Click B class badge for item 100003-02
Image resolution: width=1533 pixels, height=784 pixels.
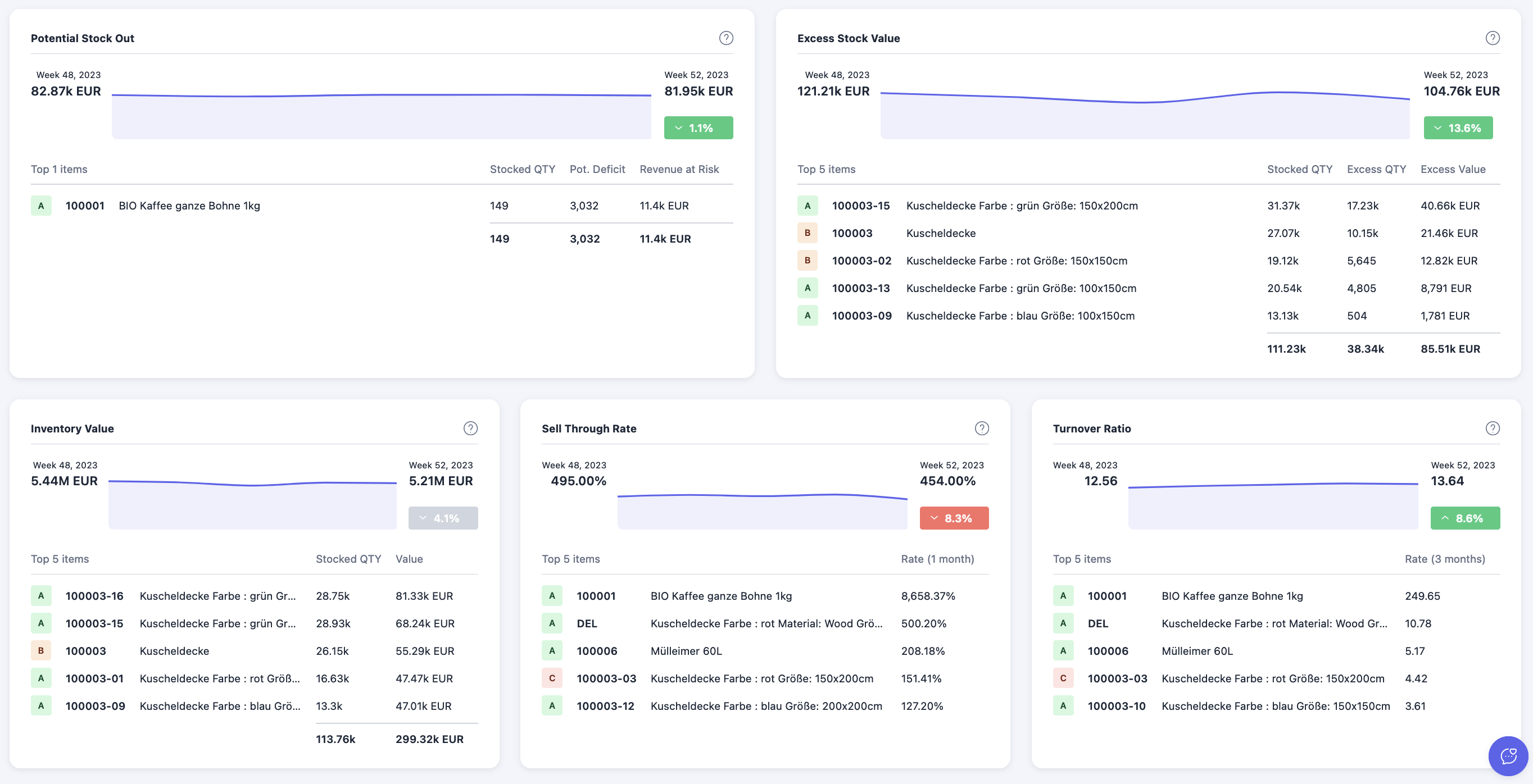click(x=807, y=261)
